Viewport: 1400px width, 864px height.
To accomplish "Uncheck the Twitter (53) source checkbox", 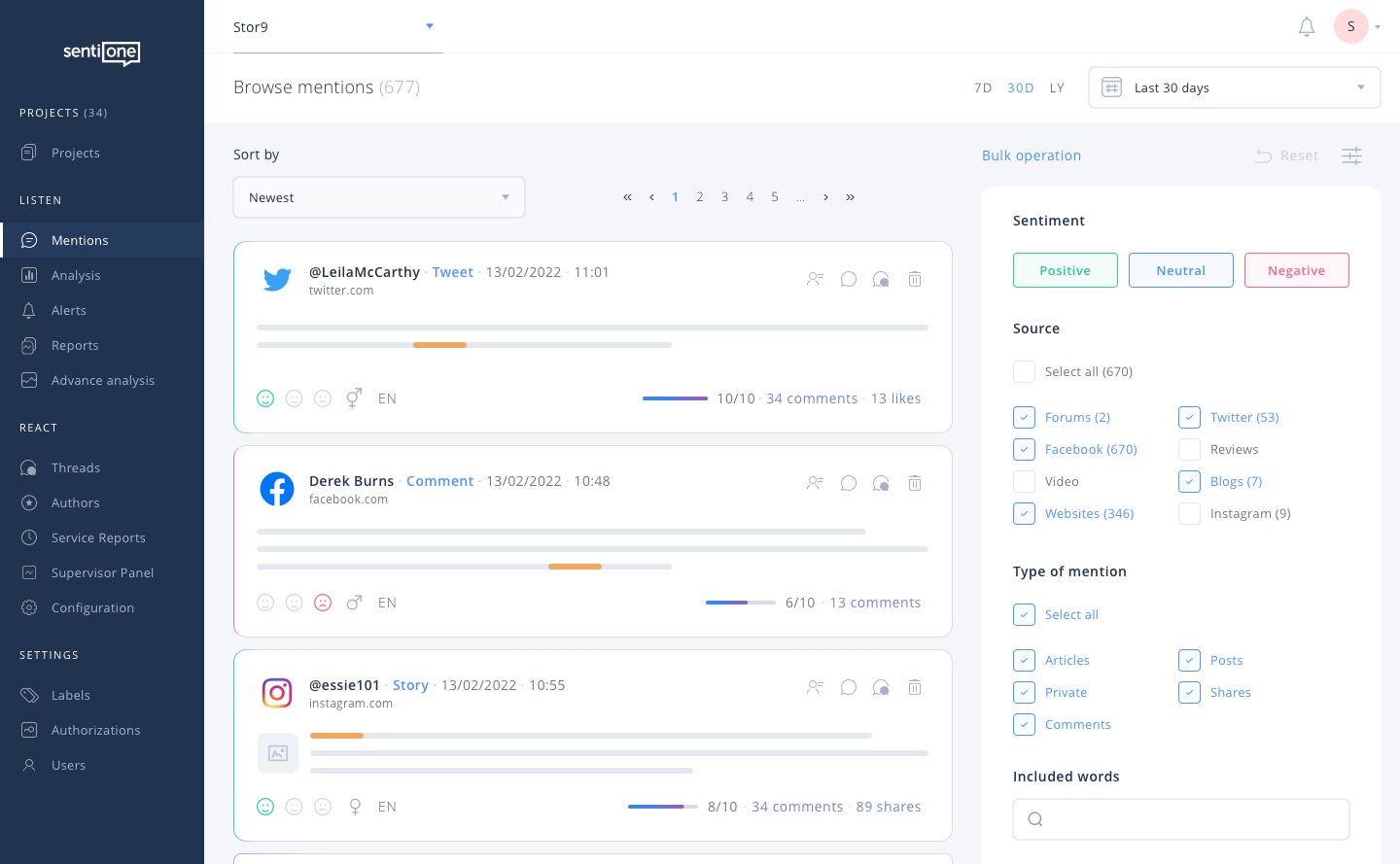I will tap(1189, 417).
